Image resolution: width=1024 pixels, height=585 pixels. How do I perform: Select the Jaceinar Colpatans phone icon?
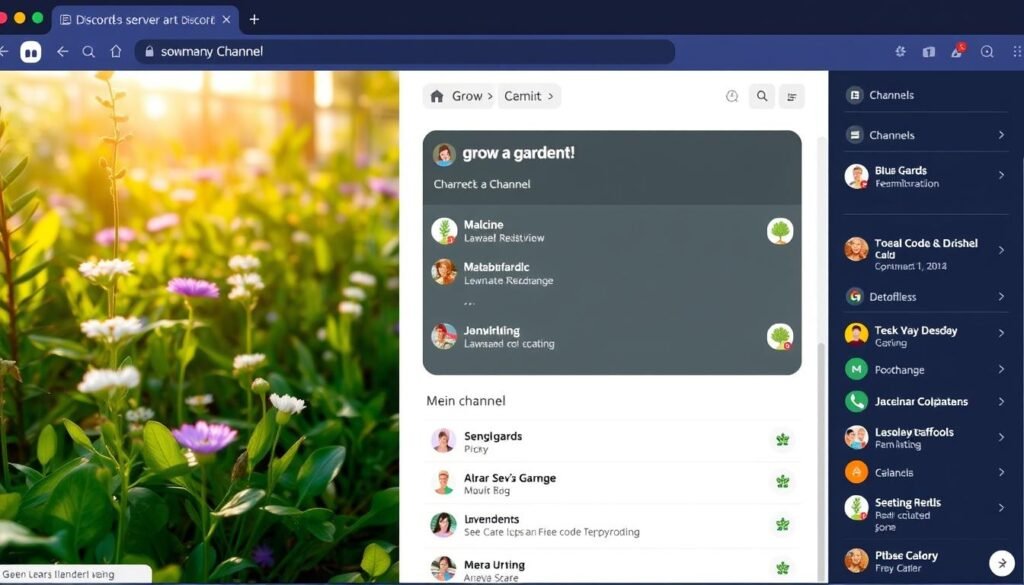click(x=856, y=401)
